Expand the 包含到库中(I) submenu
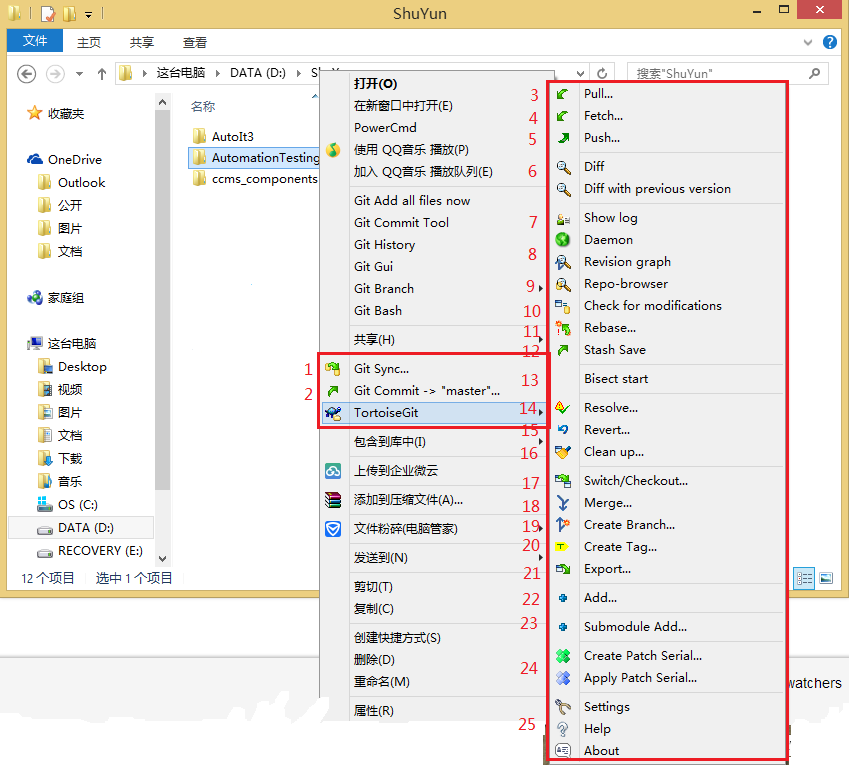849x765 pixels. point(540,442)
